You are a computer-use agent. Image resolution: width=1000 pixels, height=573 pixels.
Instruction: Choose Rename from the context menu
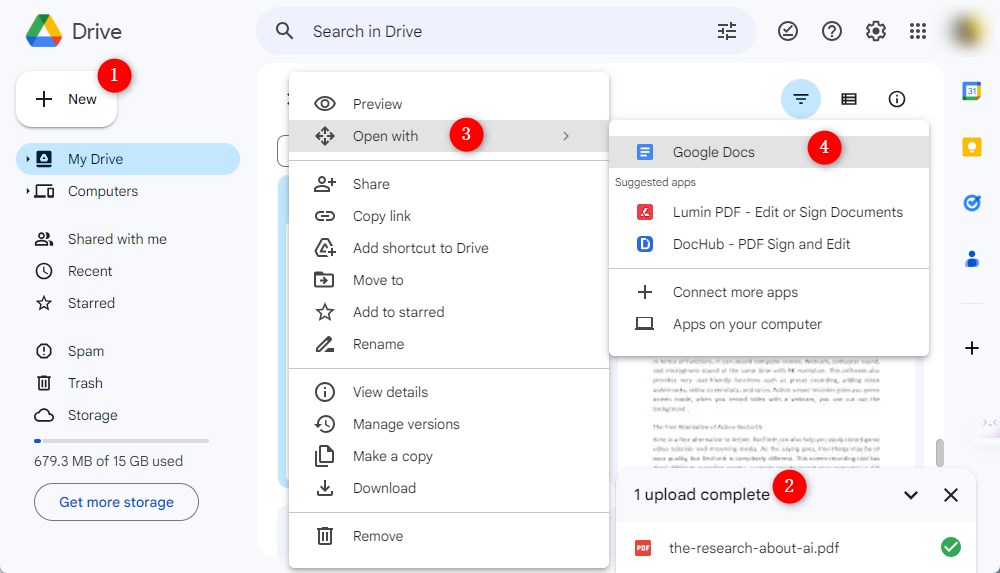click(449, 344)
